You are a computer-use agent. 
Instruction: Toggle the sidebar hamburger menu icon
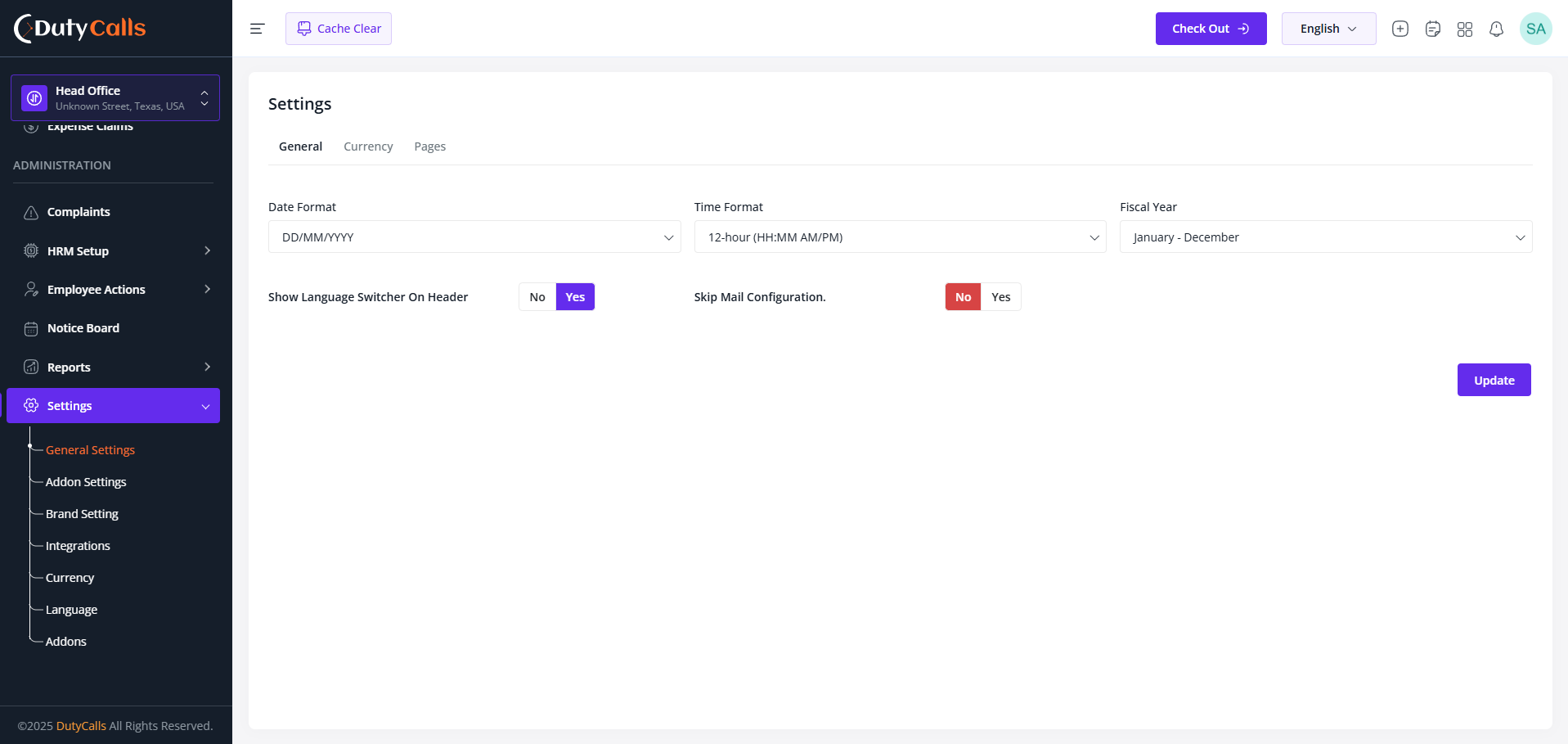pyautogui.click(x=257, y=29)
